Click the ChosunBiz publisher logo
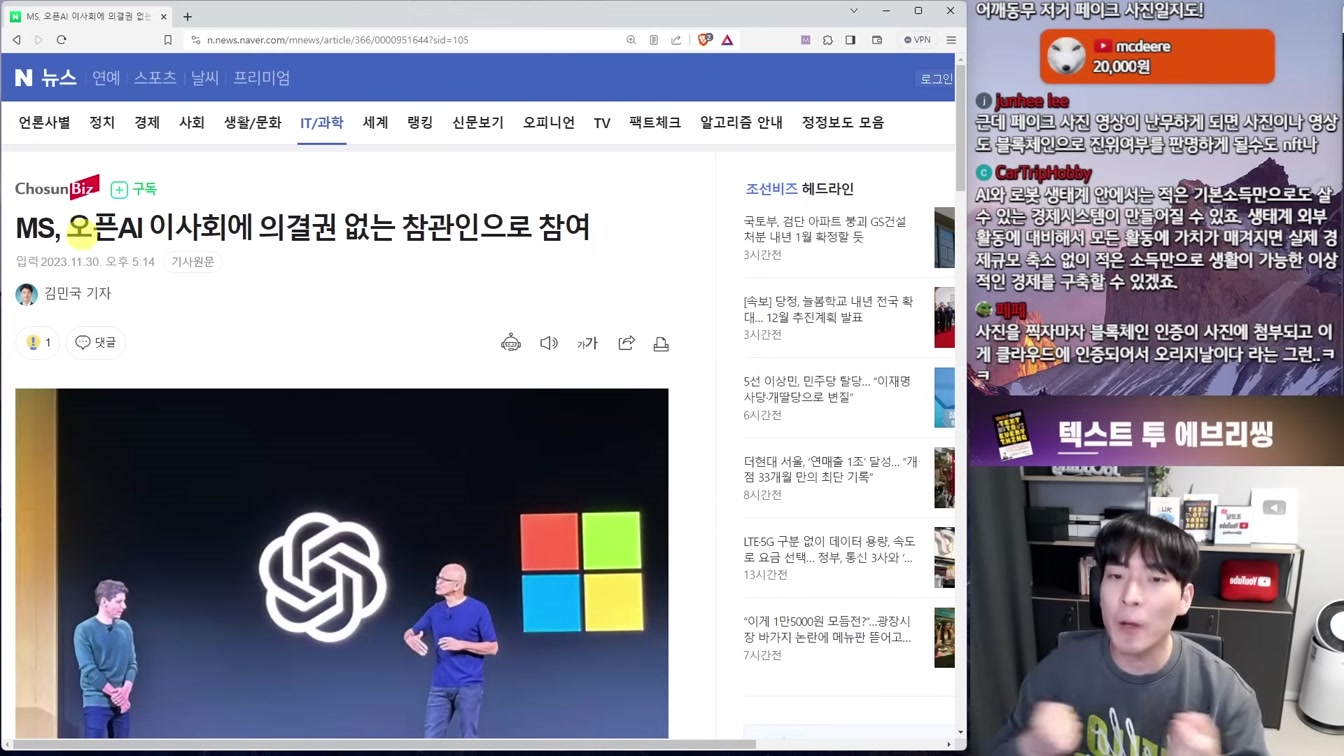This screenshot has height=756, width=1344. (57, 188)
